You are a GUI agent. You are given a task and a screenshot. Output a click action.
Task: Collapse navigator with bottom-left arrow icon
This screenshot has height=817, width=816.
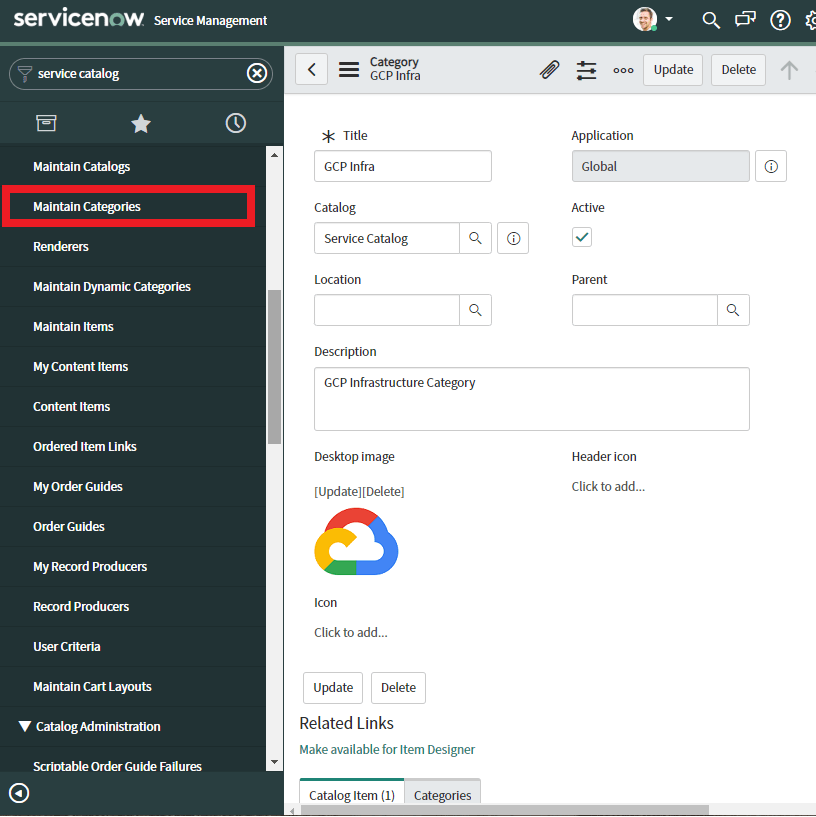19,793
